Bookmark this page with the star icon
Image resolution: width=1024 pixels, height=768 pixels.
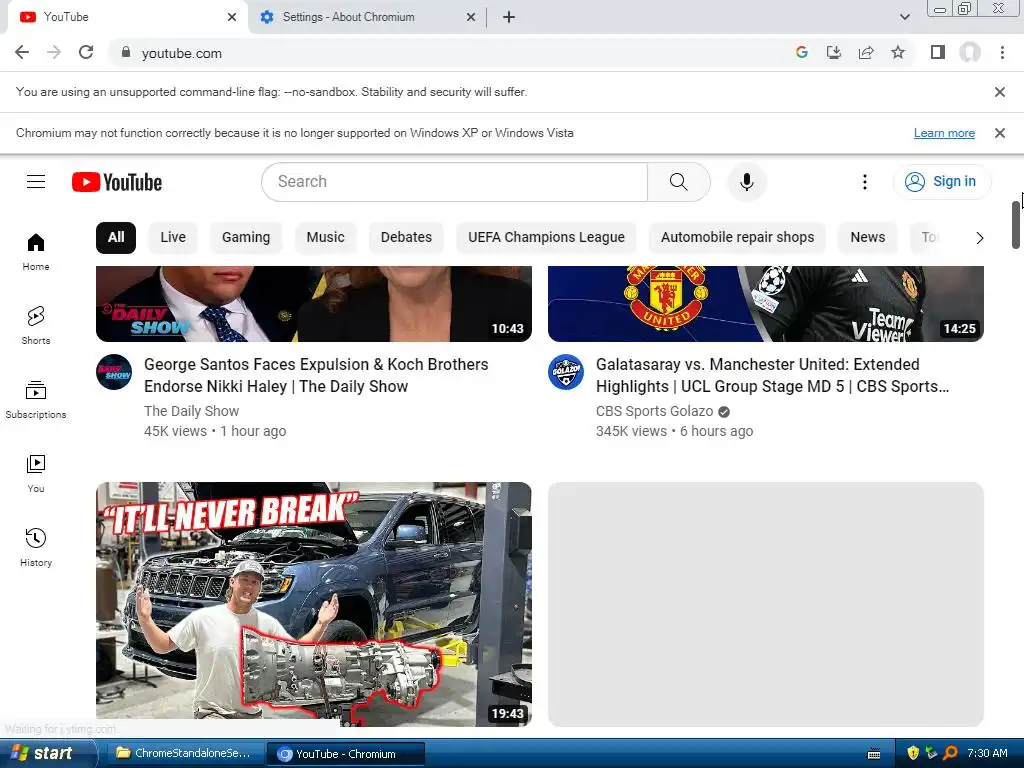tap(898, 53)
